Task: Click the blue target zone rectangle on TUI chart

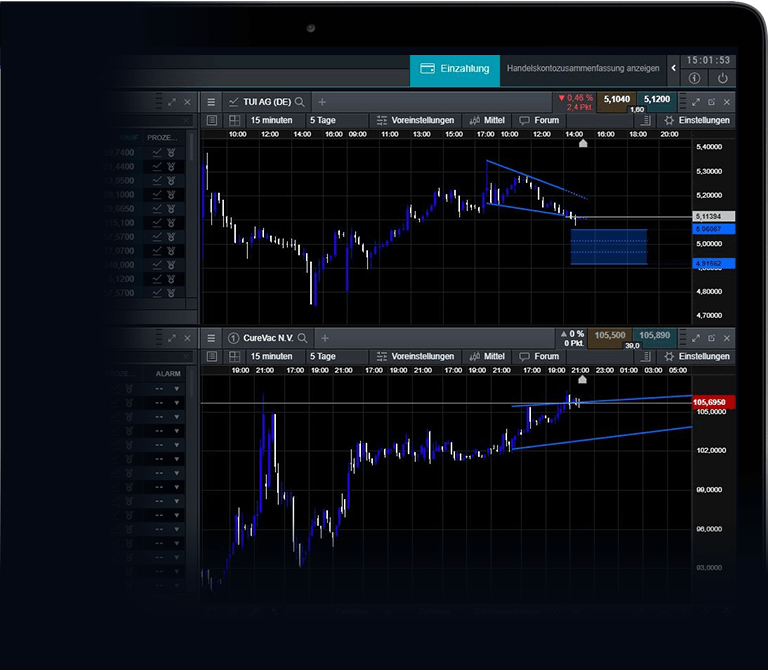Action: click(609, 247)
